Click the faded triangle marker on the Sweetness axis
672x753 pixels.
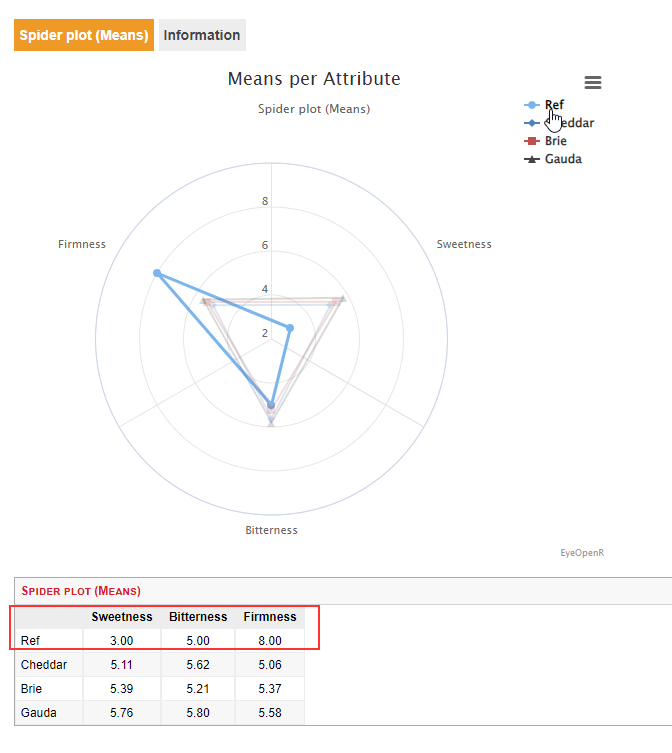pos(342,298)
